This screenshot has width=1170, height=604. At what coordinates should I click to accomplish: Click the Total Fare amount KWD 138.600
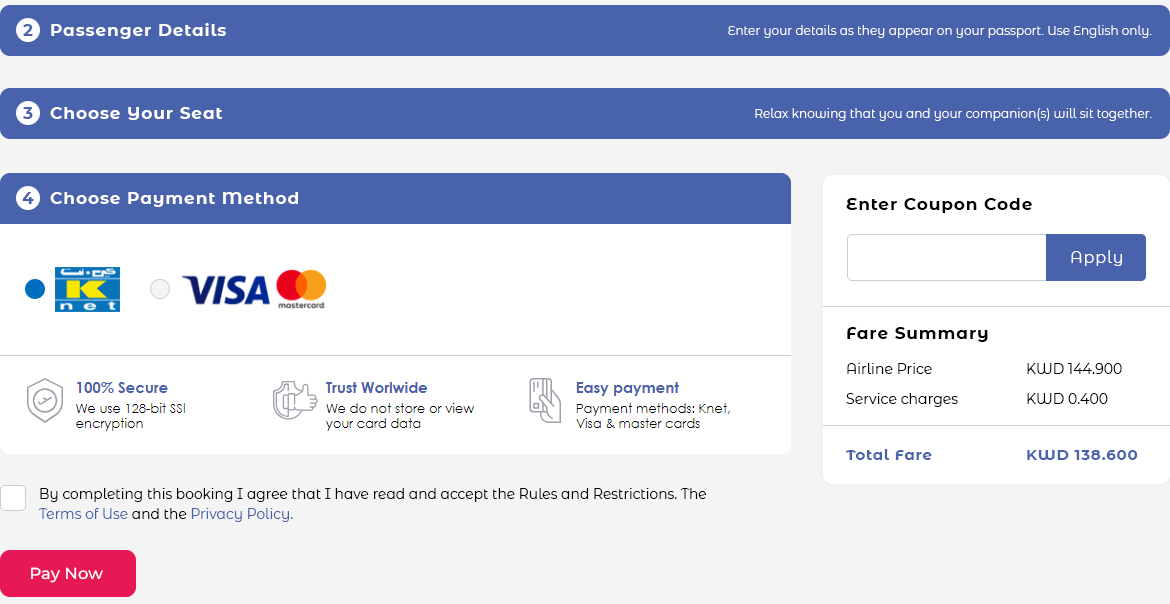click(1081, 455)
